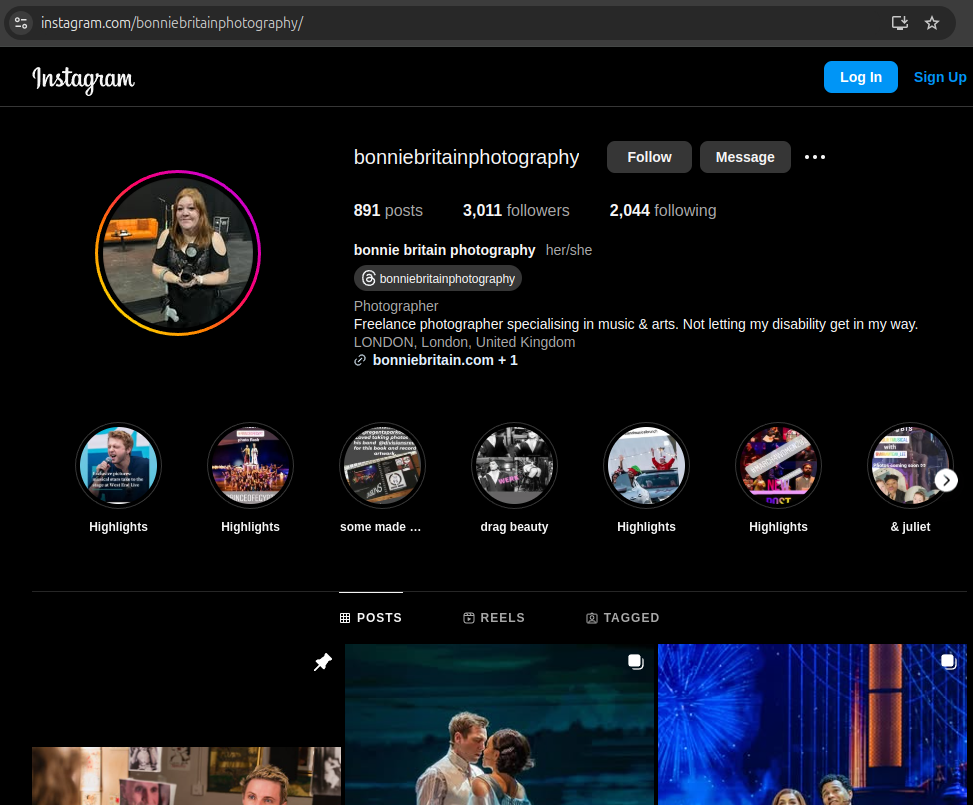View the 3,011 followers list
Image resolution: width=973 pixels, height=805 pixels.
coord(516,210)
